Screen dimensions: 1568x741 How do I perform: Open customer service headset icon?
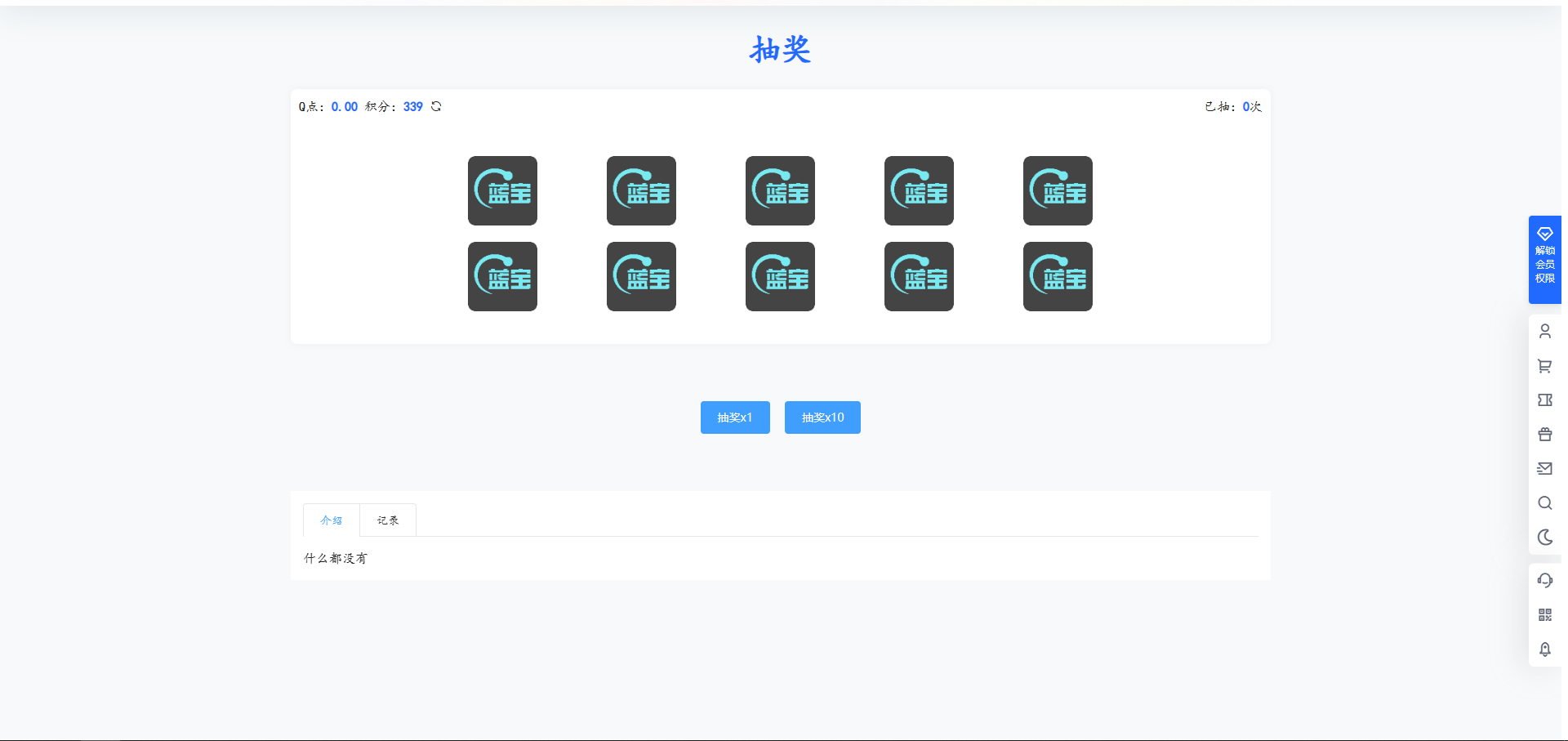click(1544, 581)
